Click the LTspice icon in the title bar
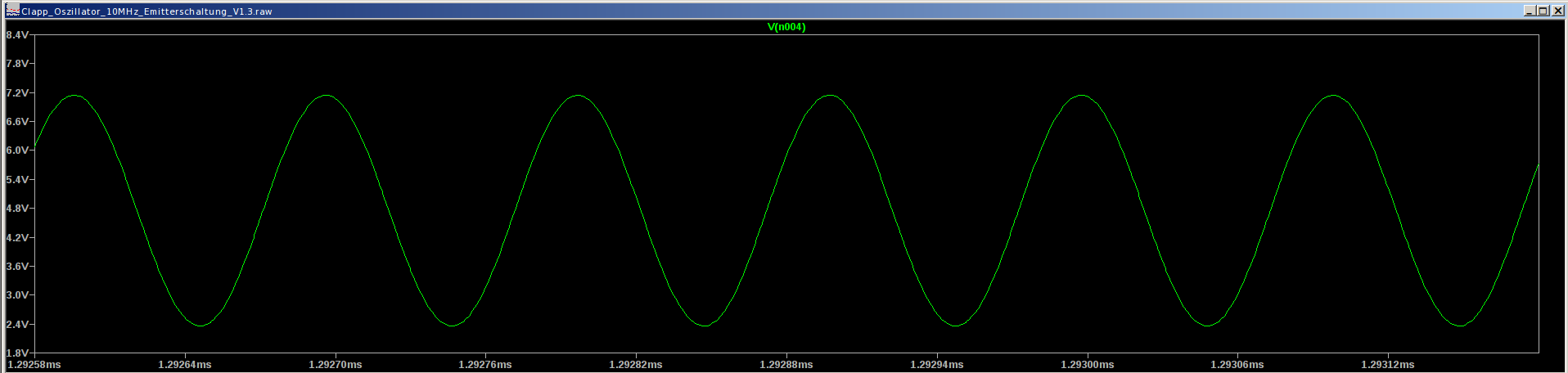This screenshot has height=373, width=1568. pyautogui.click(x=13, y=11)
